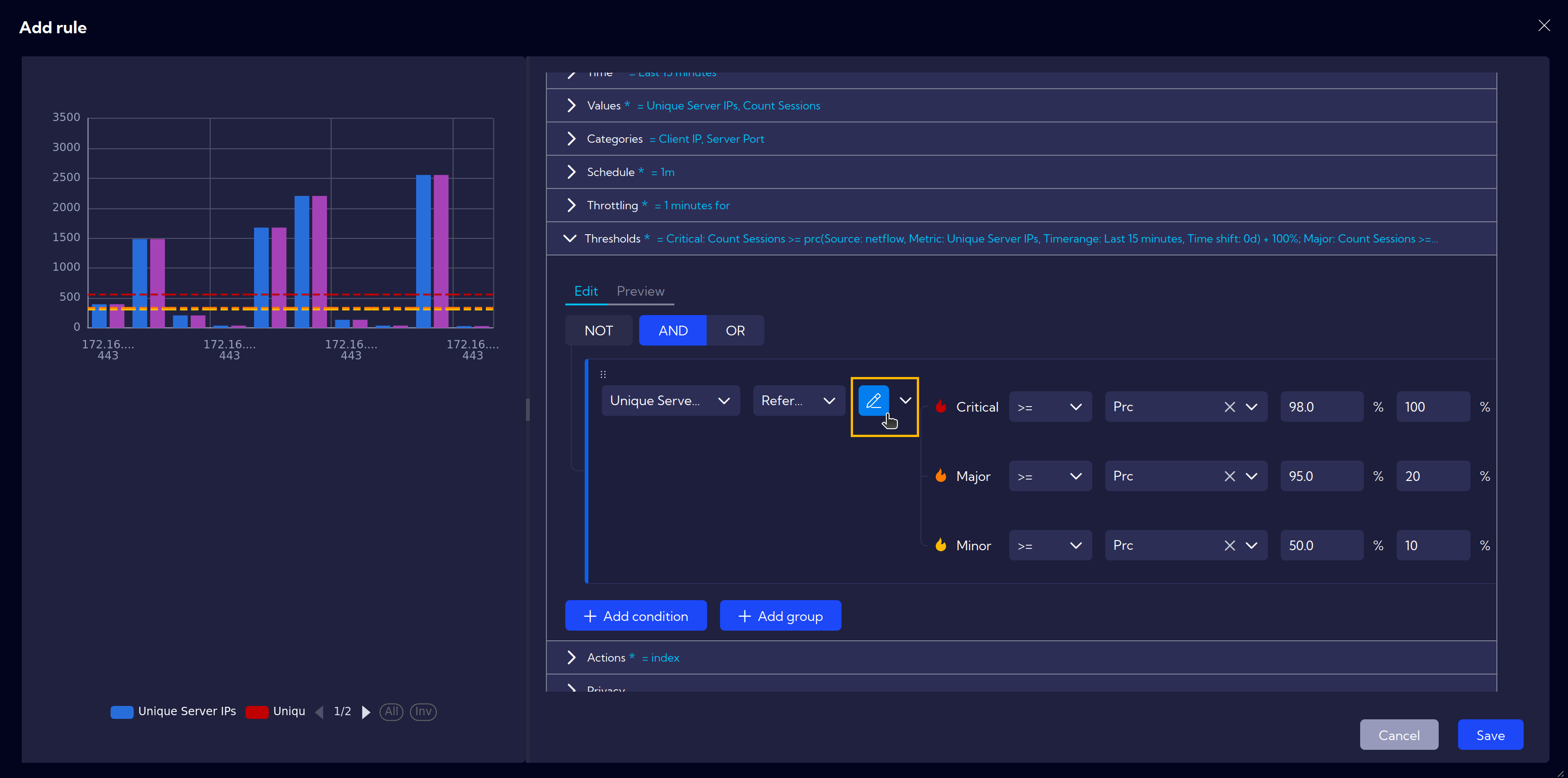Viewport: 1568px width, 778px height.
Task: Click the Cancel button
Action: click(1399, 735)
